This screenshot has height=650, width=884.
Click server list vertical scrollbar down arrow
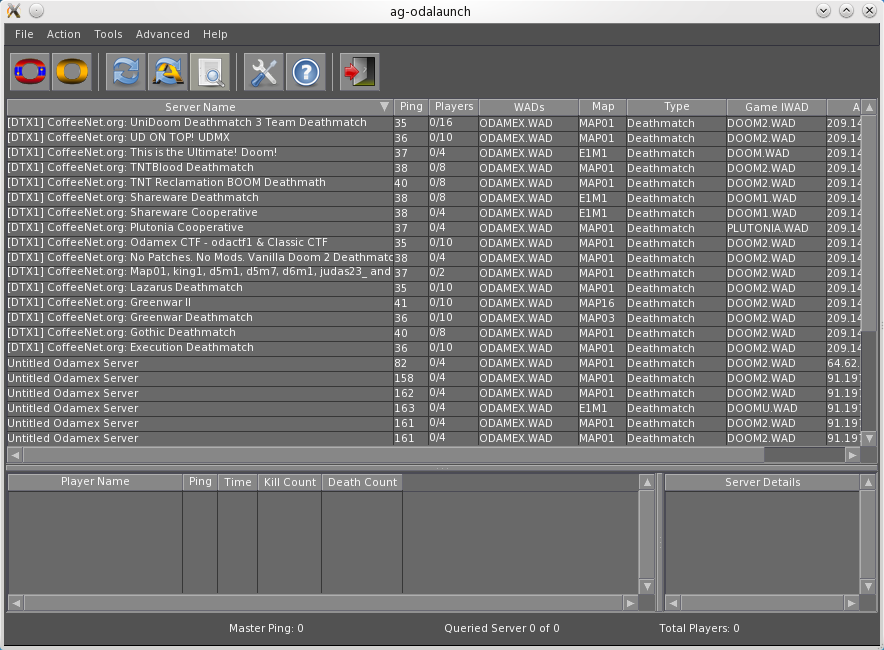(868, 438)
